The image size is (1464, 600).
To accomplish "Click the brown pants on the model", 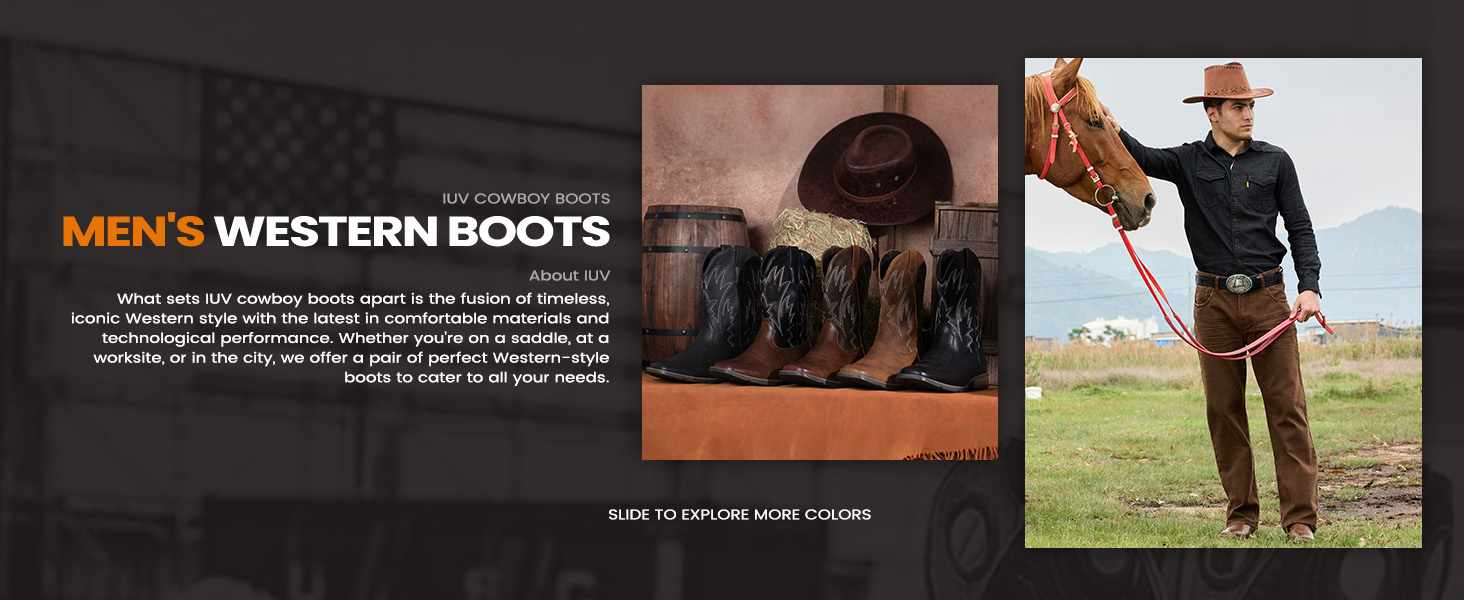I will [x=1256, y=400].
